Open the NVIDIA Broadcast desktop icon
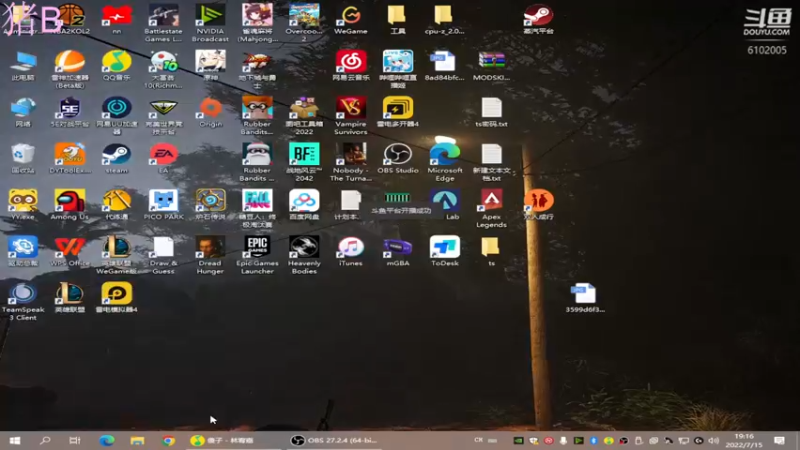 (210, 22)
